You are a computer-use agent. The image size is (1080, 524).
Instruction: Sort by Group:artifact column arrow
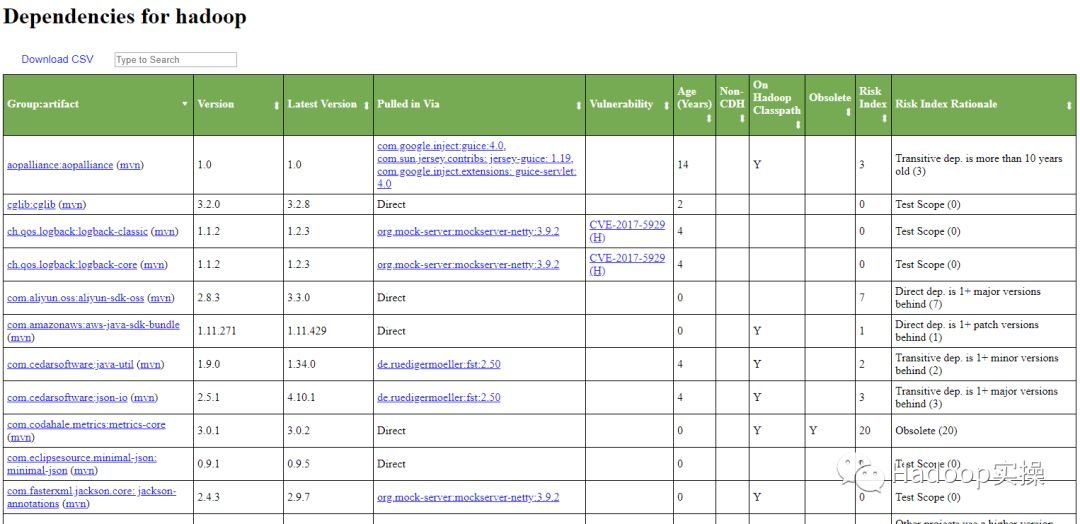(x=185, y=104)
